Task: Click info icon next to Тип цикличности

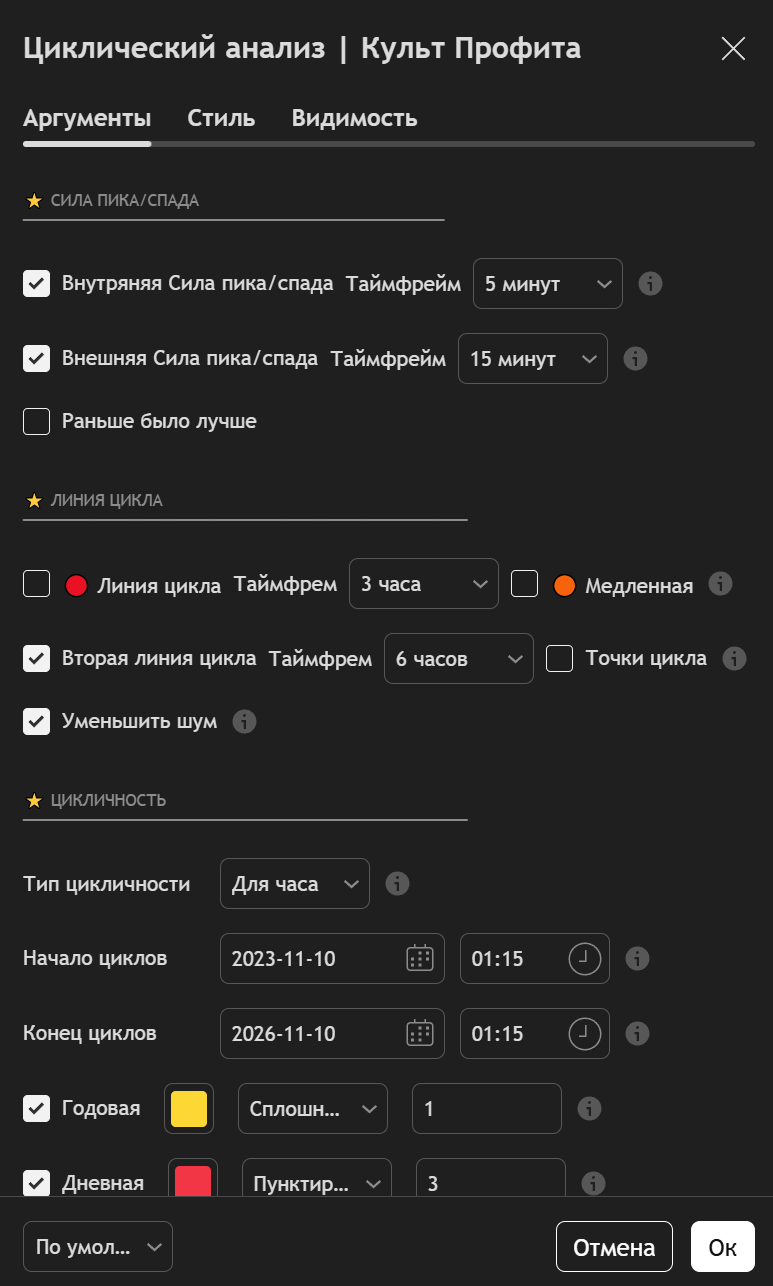Action: [x=398, y=884]
